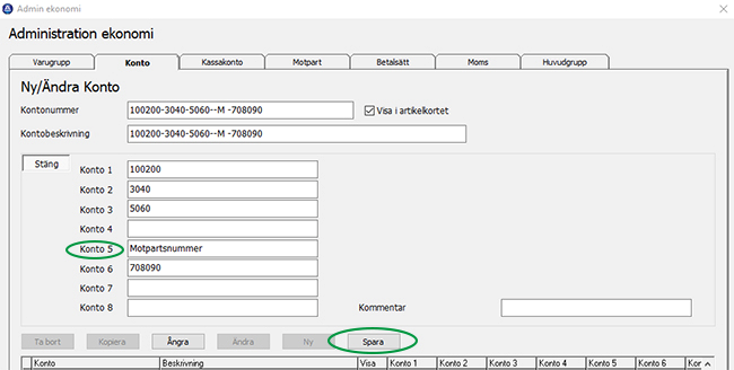Open the Huvudgrupp tab
The height and width of the screenshot is (370, 734).
tap(565, 62)
